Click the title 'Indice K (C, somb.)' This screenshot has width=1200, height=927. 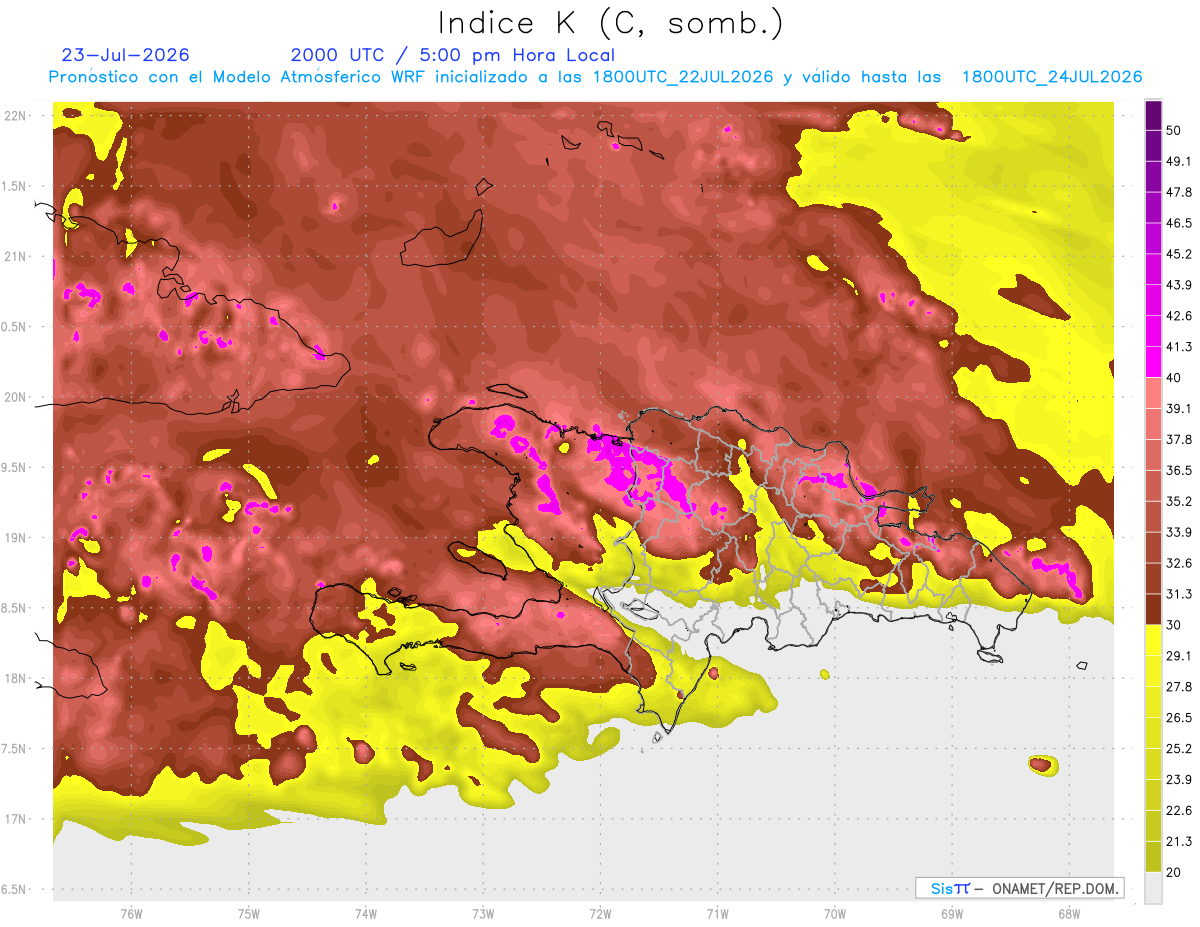click(x=611, y=23)
